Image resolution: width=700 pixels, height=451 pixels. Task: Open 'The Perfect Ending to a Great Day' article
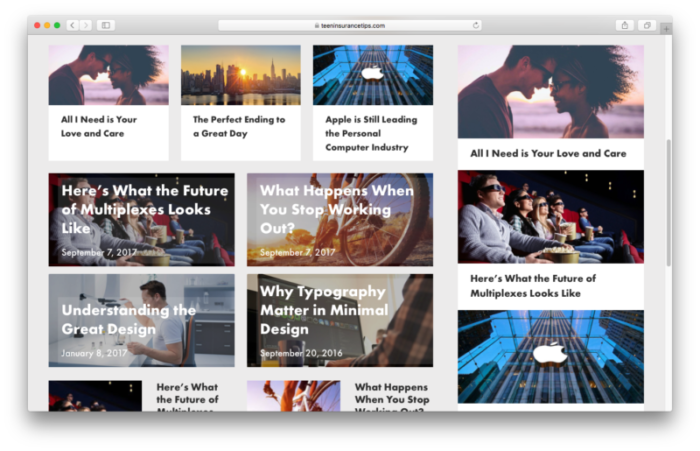point(239,126)
